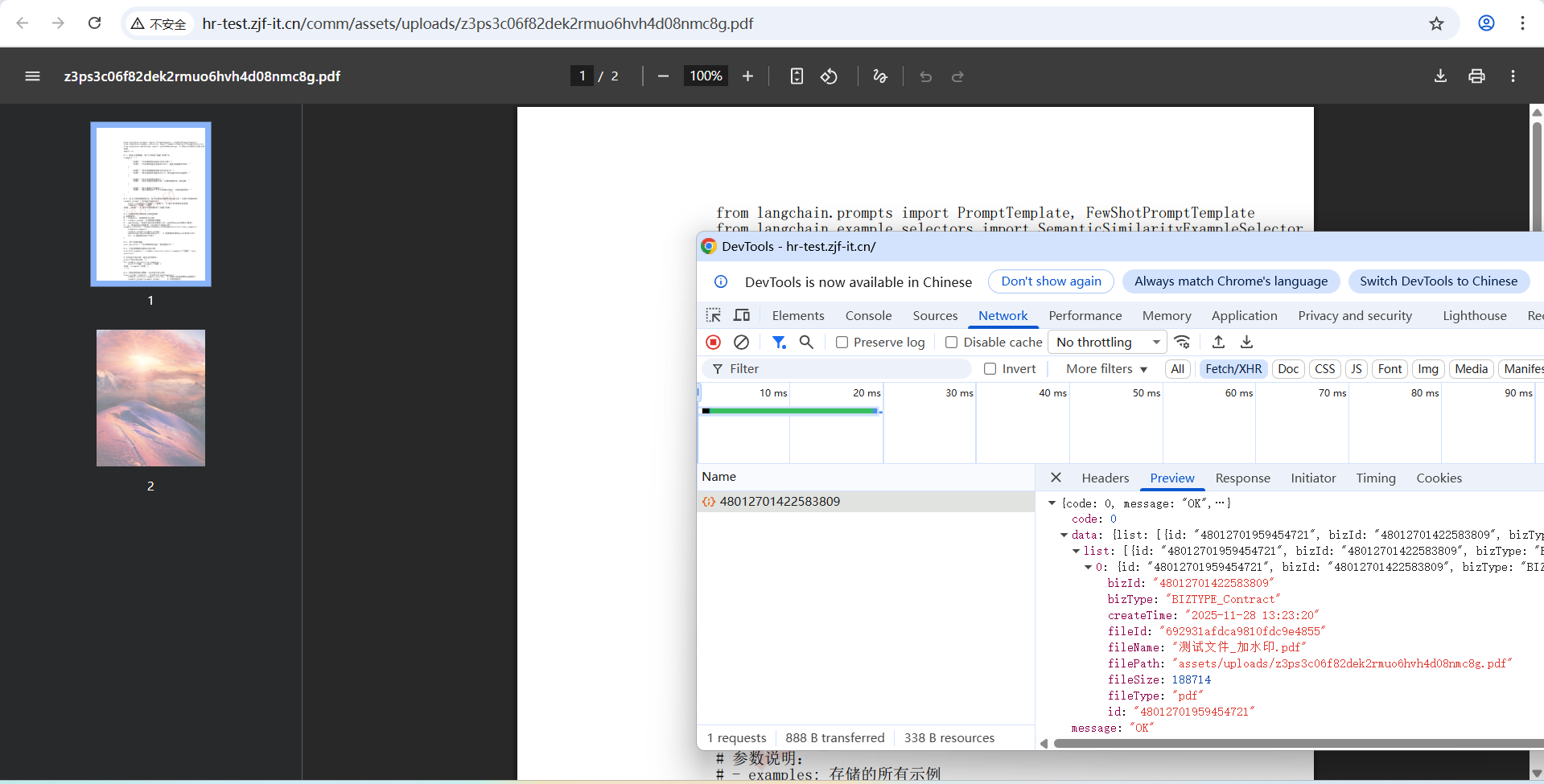
Task: Click the fit to page icon
Action: pos(797,76)
